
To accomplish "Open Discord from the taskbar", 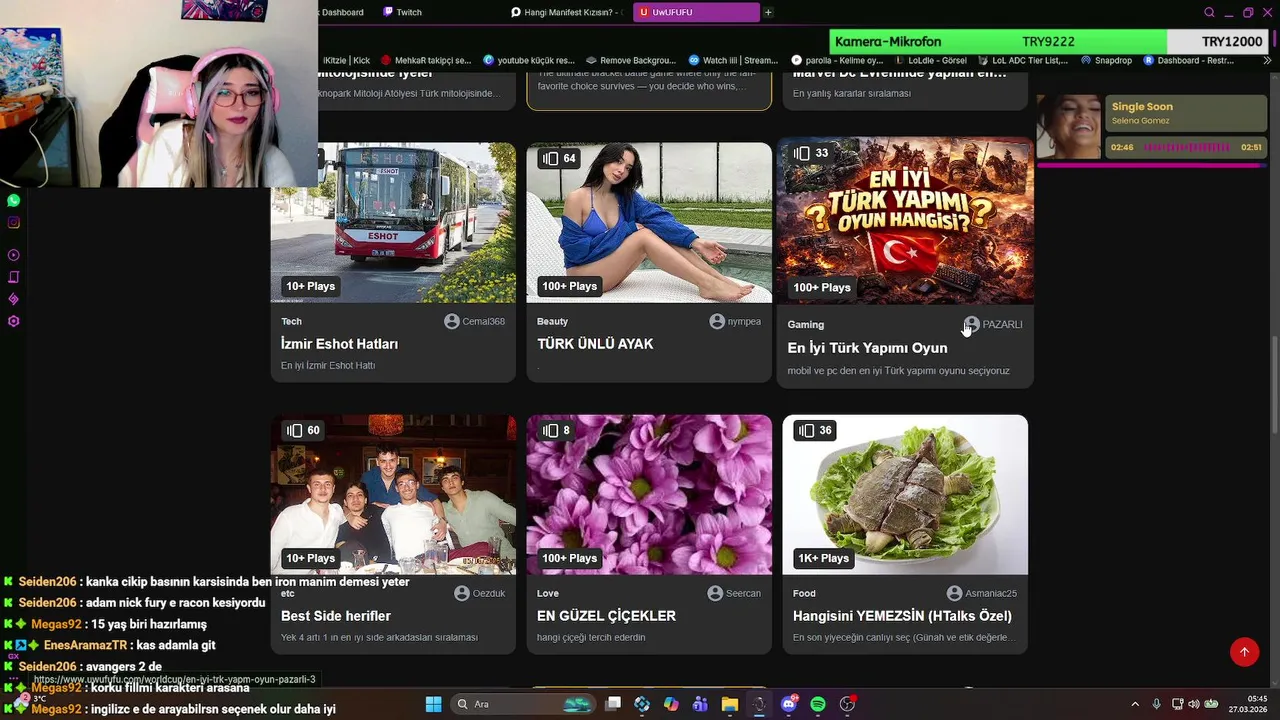I will coord(789,704).
